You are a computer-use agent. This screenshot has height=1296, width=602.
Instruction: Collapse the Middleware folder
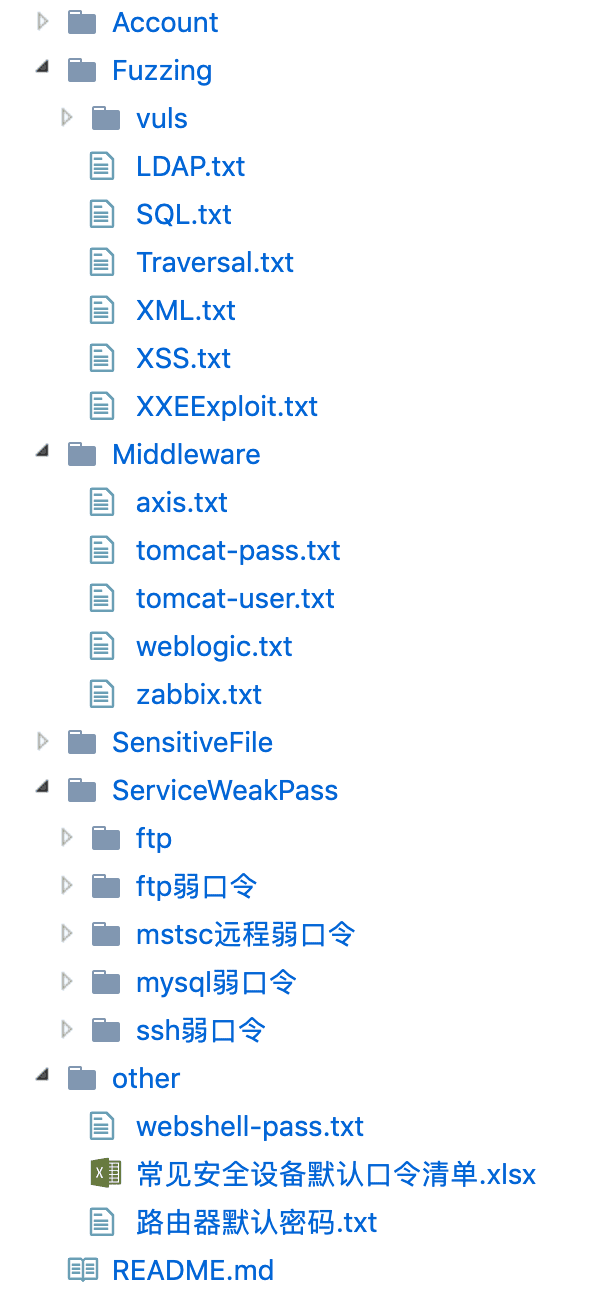pyautogui.click(x=42, y=453)
